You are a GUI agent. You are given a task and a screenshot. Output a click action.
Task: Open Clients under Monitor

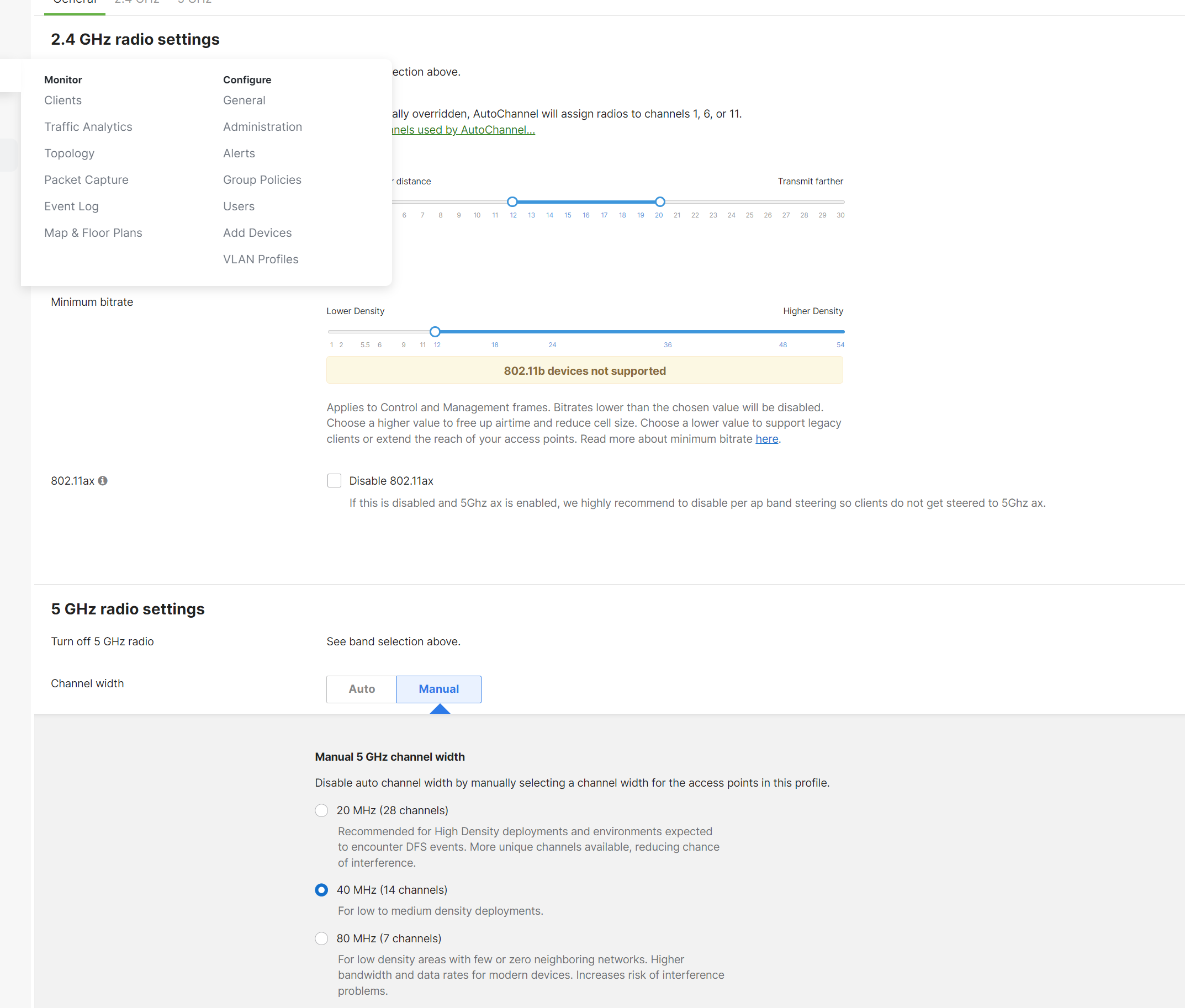pos(63,100)
